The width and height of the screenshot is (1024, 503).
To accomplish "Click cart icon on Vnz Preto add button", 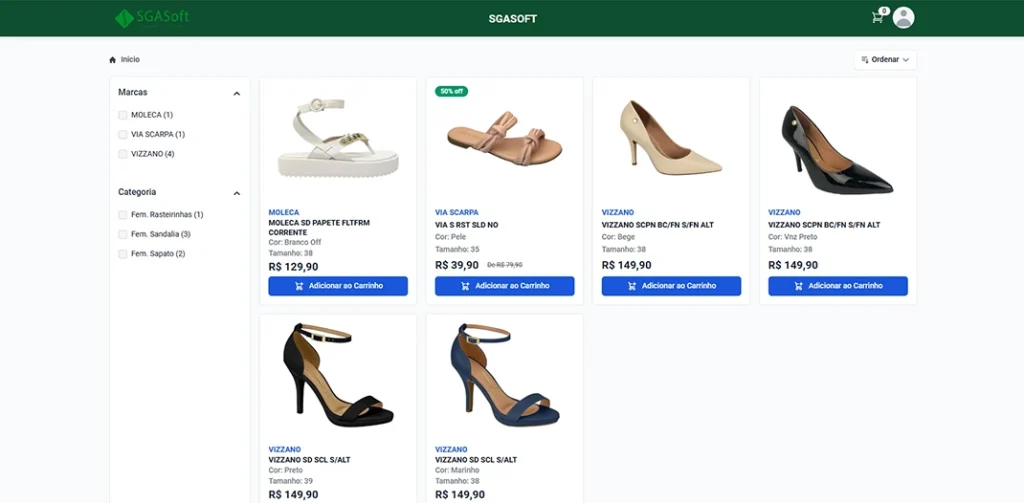I will coord(799,286).
